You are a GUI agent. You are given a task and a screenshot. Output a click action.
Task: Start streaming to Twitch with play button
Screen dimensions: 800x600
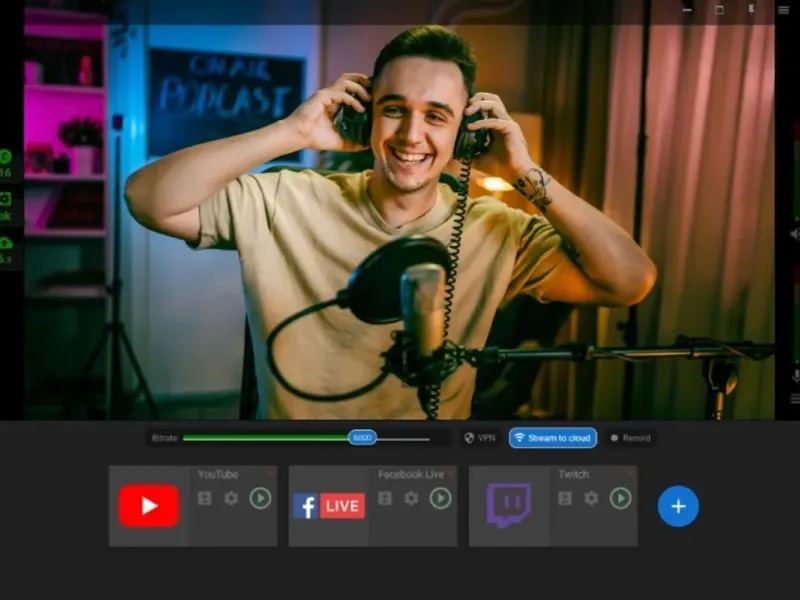click(x=620, y=498)
